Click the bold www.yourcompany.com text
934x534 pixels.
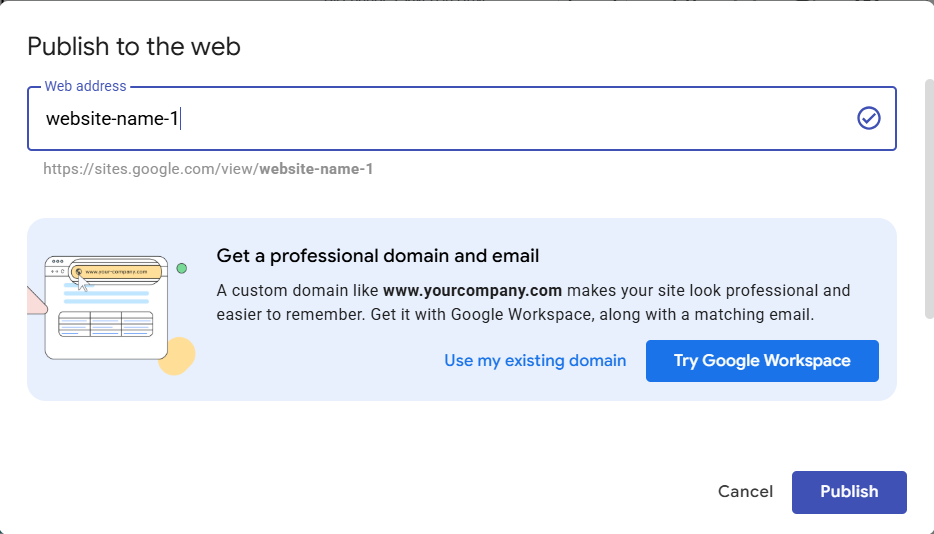click(x=472, y=291)
